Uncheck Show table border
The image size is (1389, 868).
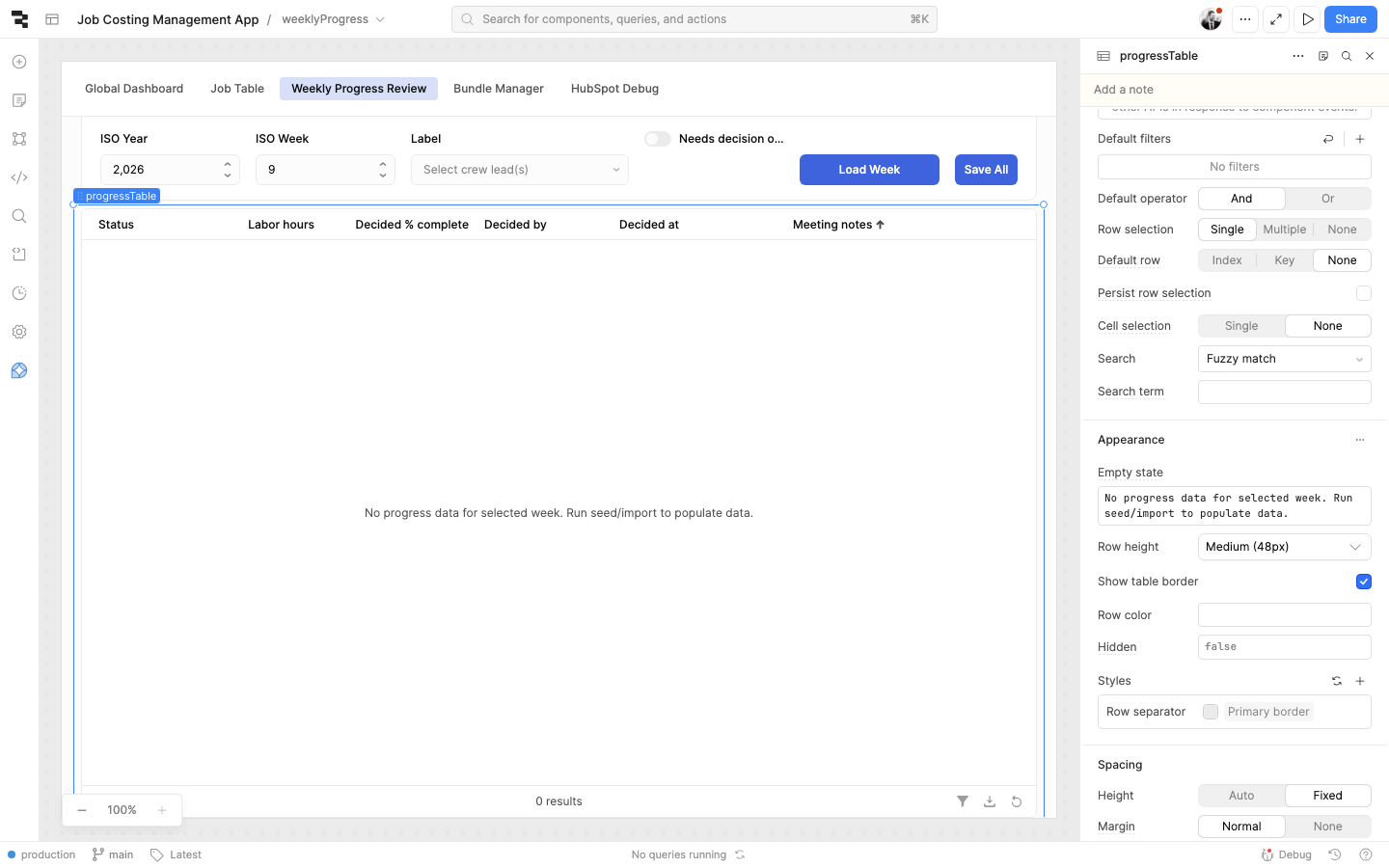(x=1363, y=582)
